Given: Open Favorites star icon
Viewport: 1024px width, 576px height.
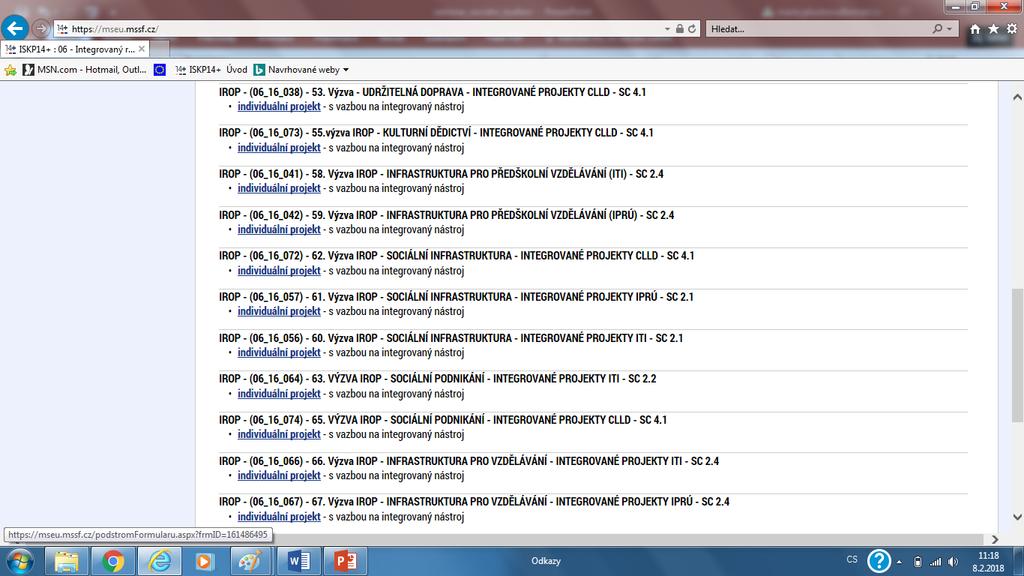Looking at the screenshot, I should pyautogui.click(x=993, y=29).
